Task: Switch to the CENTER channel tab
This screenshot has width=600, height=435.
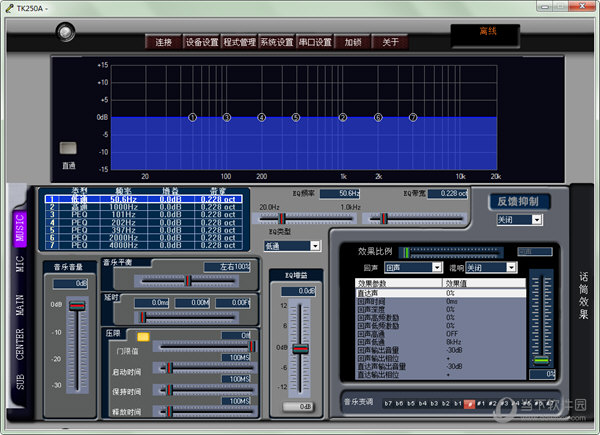Action: [20, 344]
